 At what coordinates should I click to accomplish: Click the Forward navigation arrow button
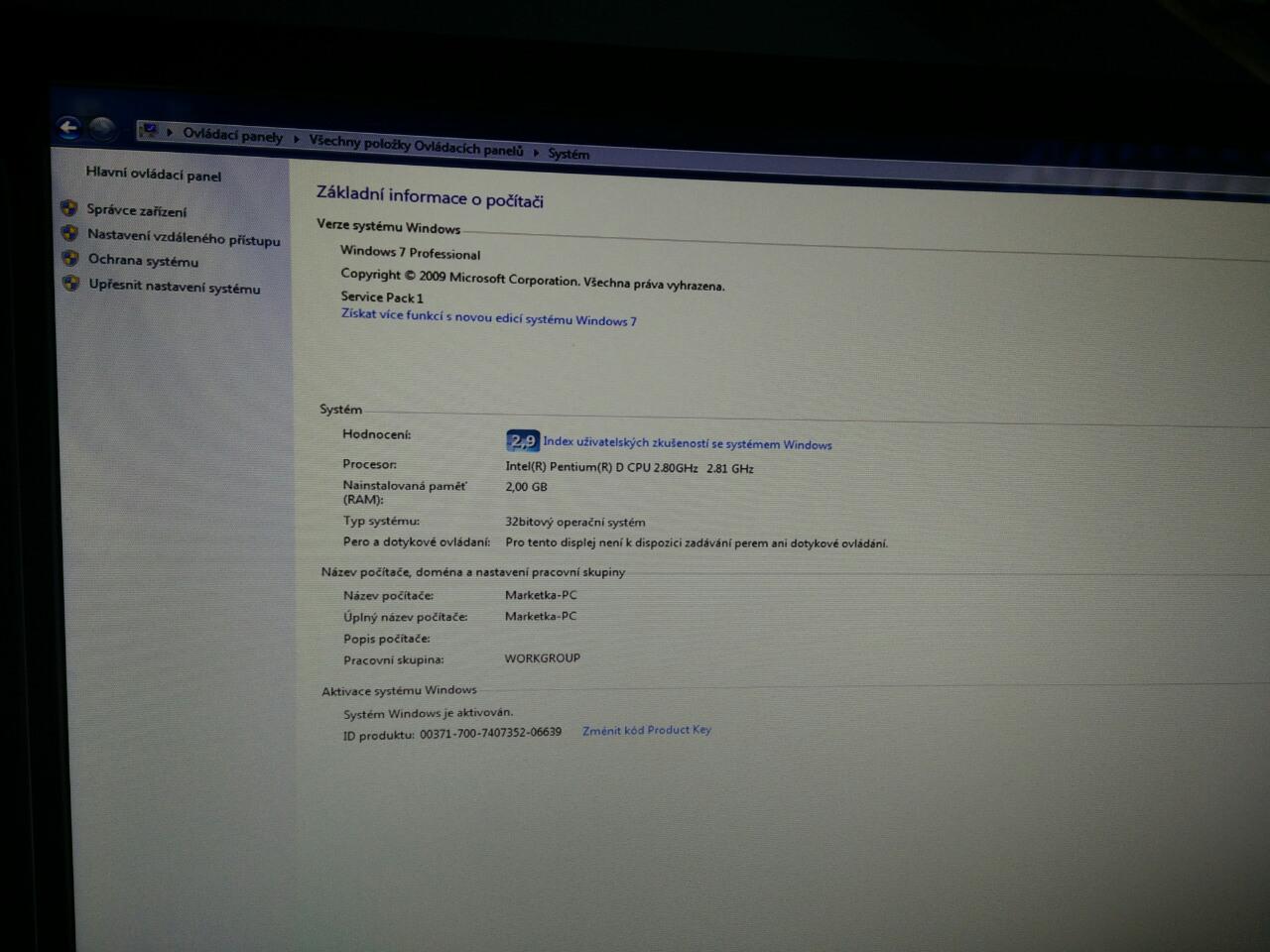pos(102,129)
